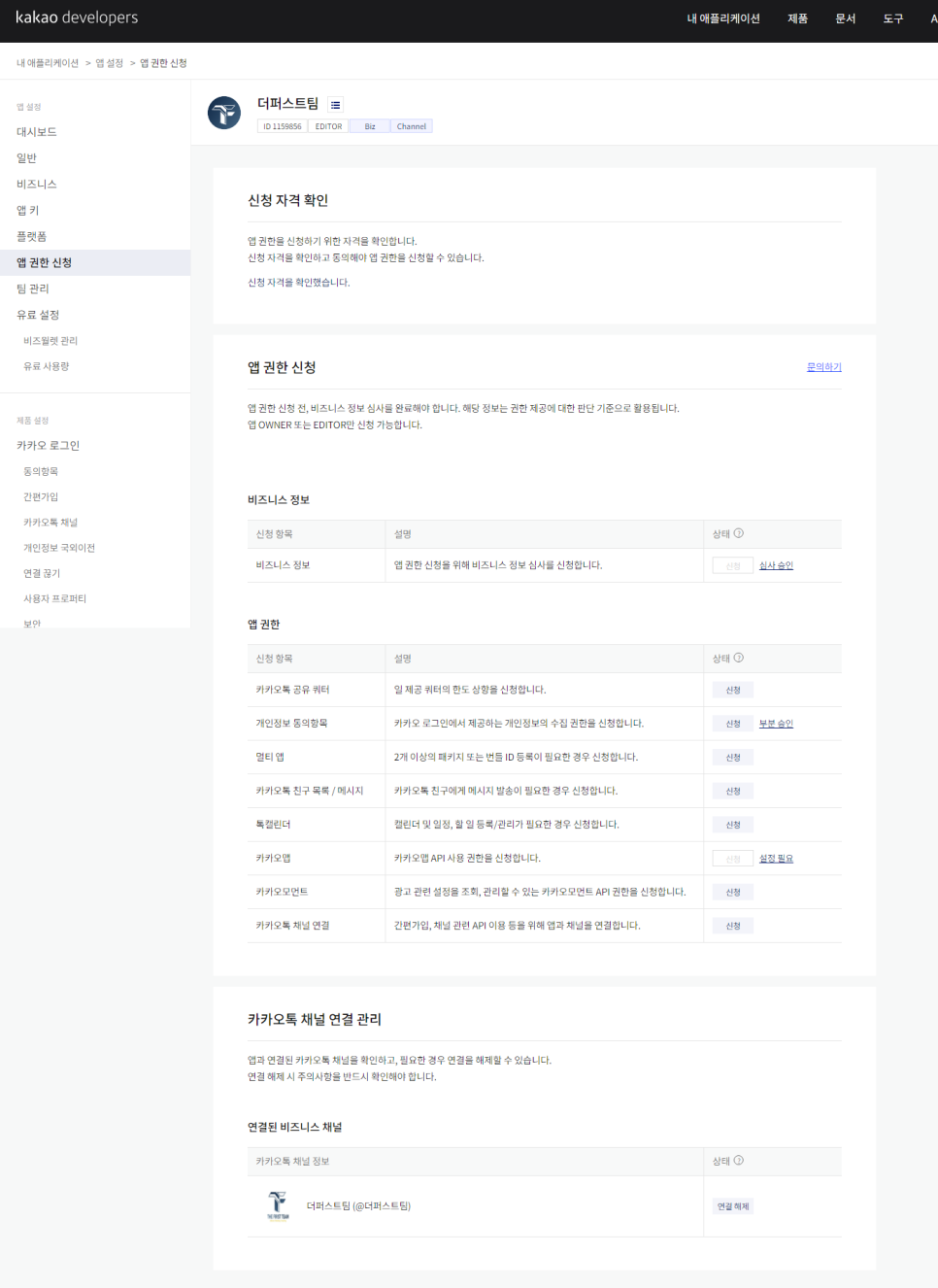Screen dimensions: 938x1288
Task: Open the app list icon beside 더퍼스트팀
Action: click(335, 105)
